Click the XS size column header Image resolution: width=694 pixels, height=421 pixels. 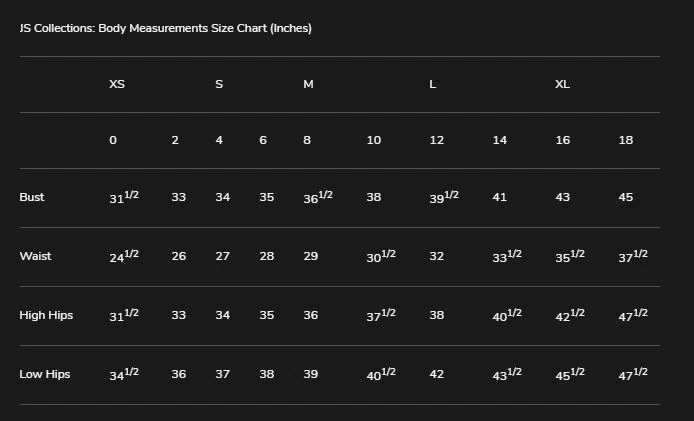(x=117, y=84)
